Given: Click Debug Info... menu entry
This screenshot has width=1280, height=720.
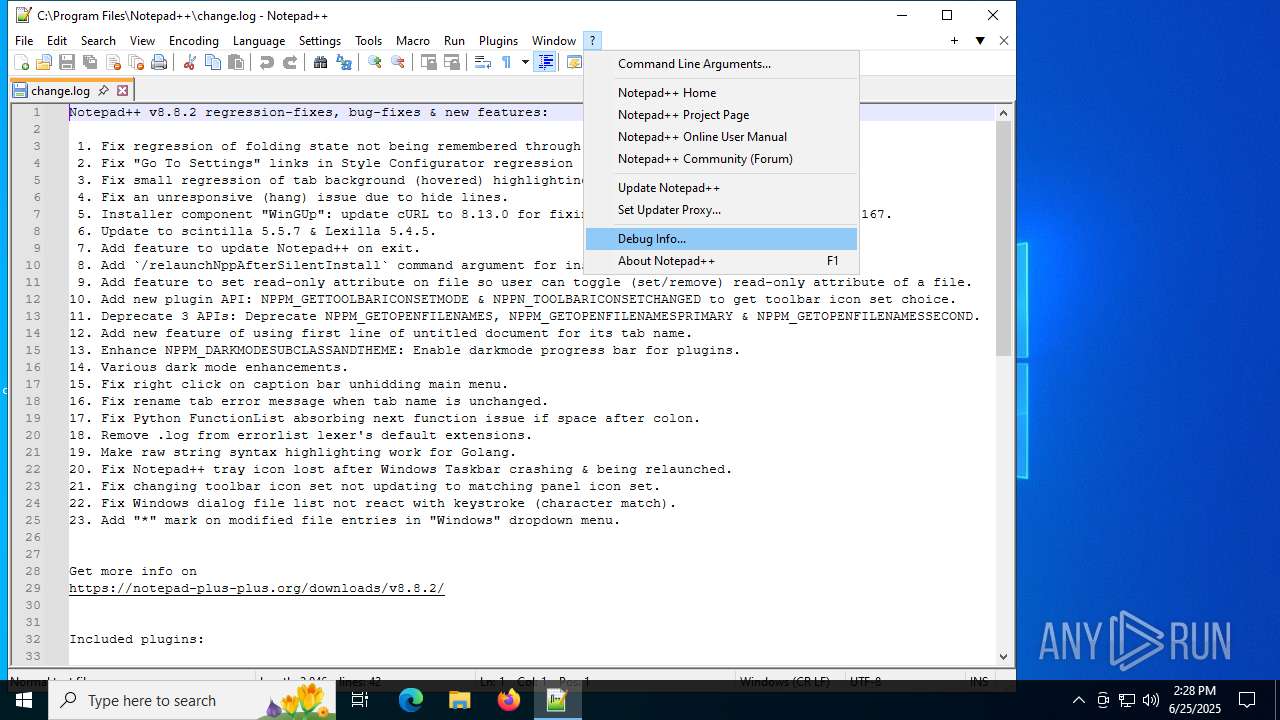Looking at the screenshot, I should click(721, 239).
